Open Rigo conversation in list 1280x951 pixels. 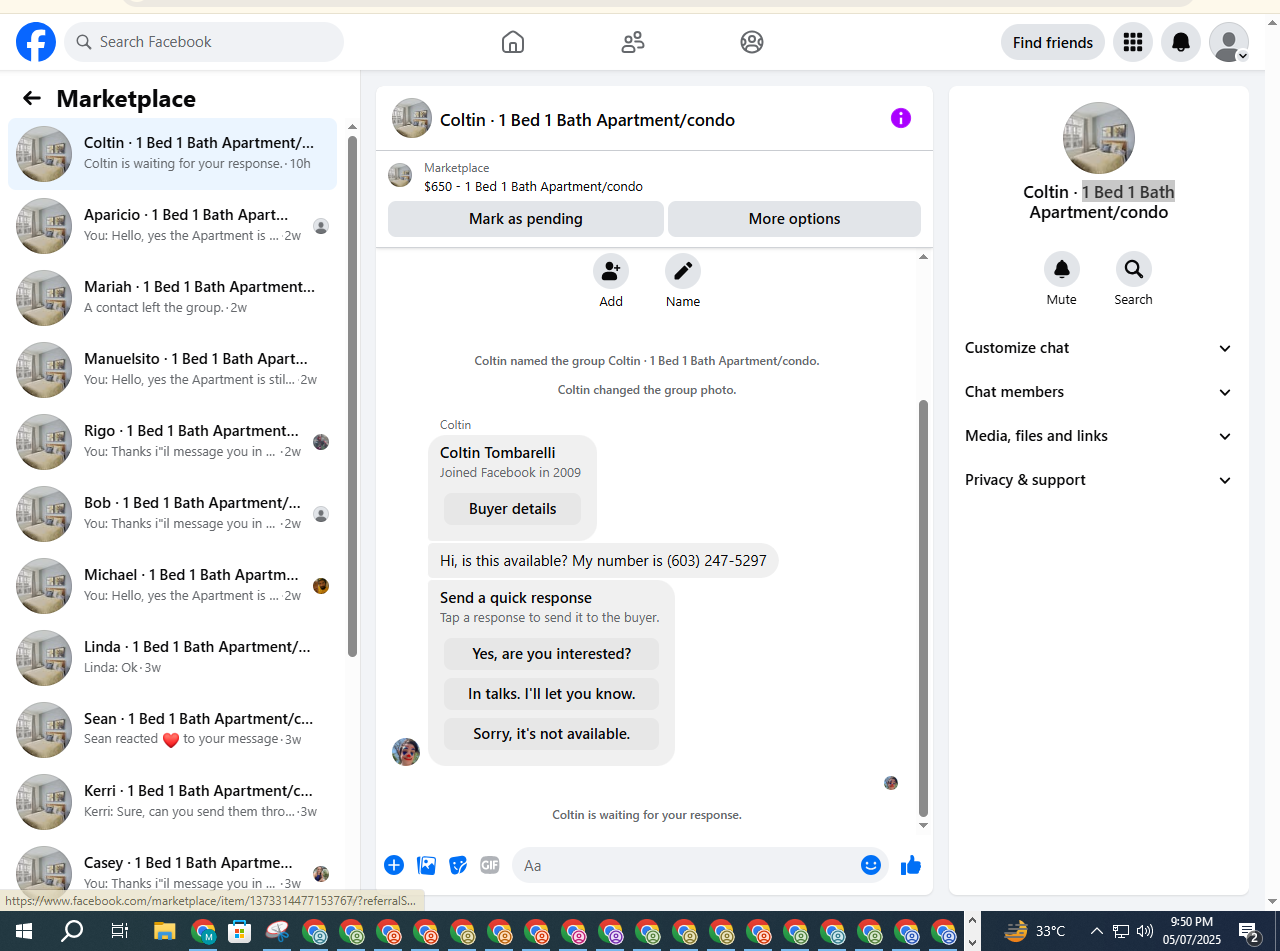click(x=172, y=442)
